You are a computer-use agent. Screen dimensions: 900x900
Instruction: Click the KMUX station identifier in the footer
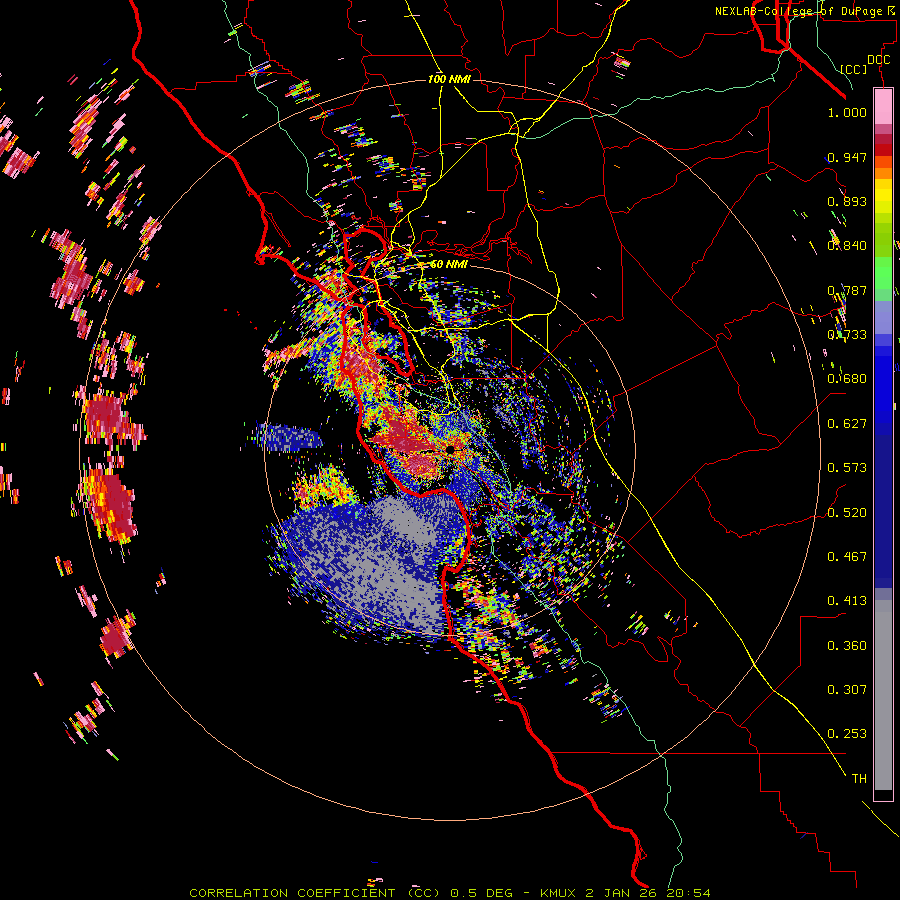[x=557, y=893]
